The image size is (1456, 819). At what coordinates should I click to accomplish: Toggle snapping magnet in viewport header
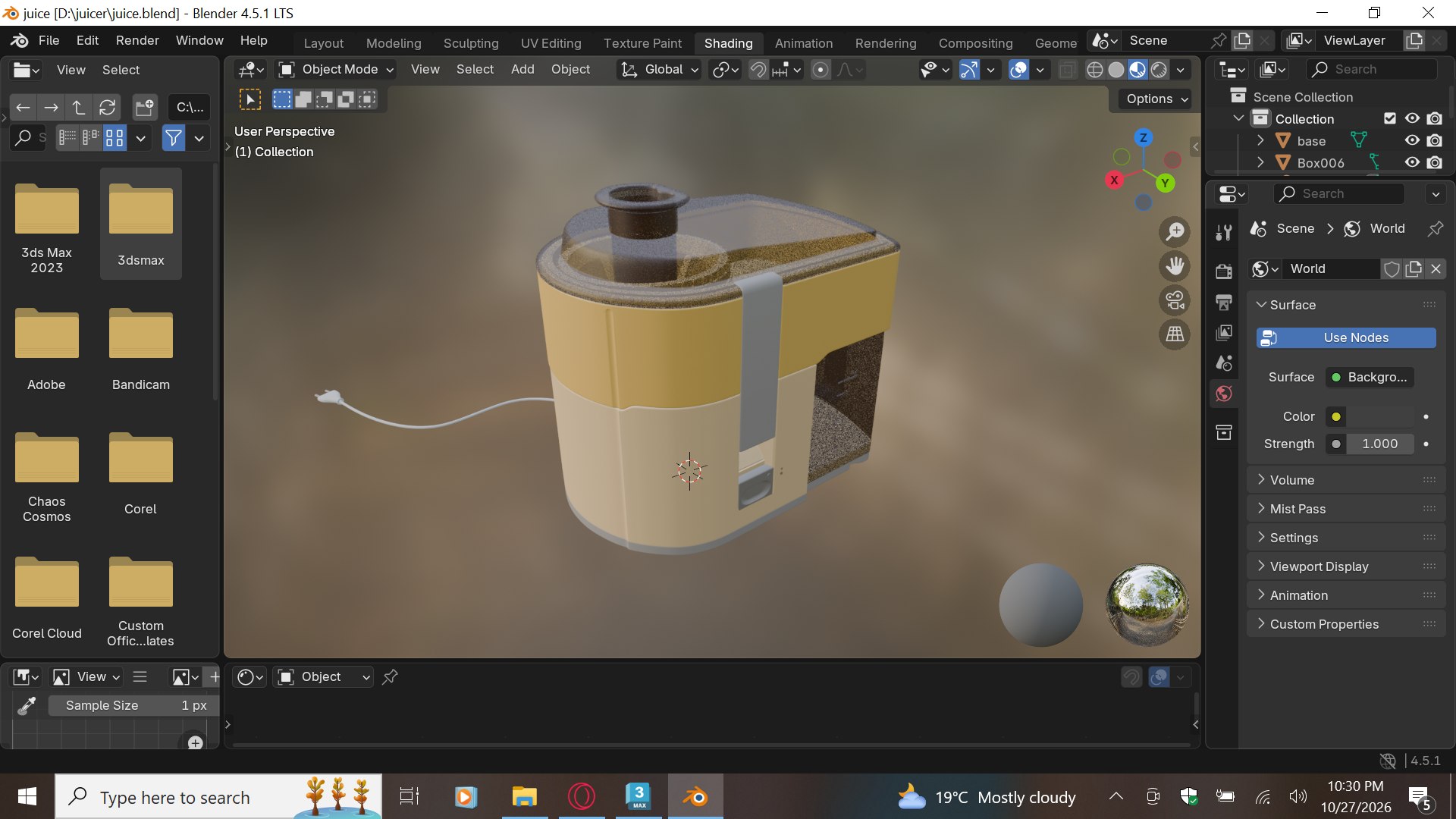tap(758, 70)
